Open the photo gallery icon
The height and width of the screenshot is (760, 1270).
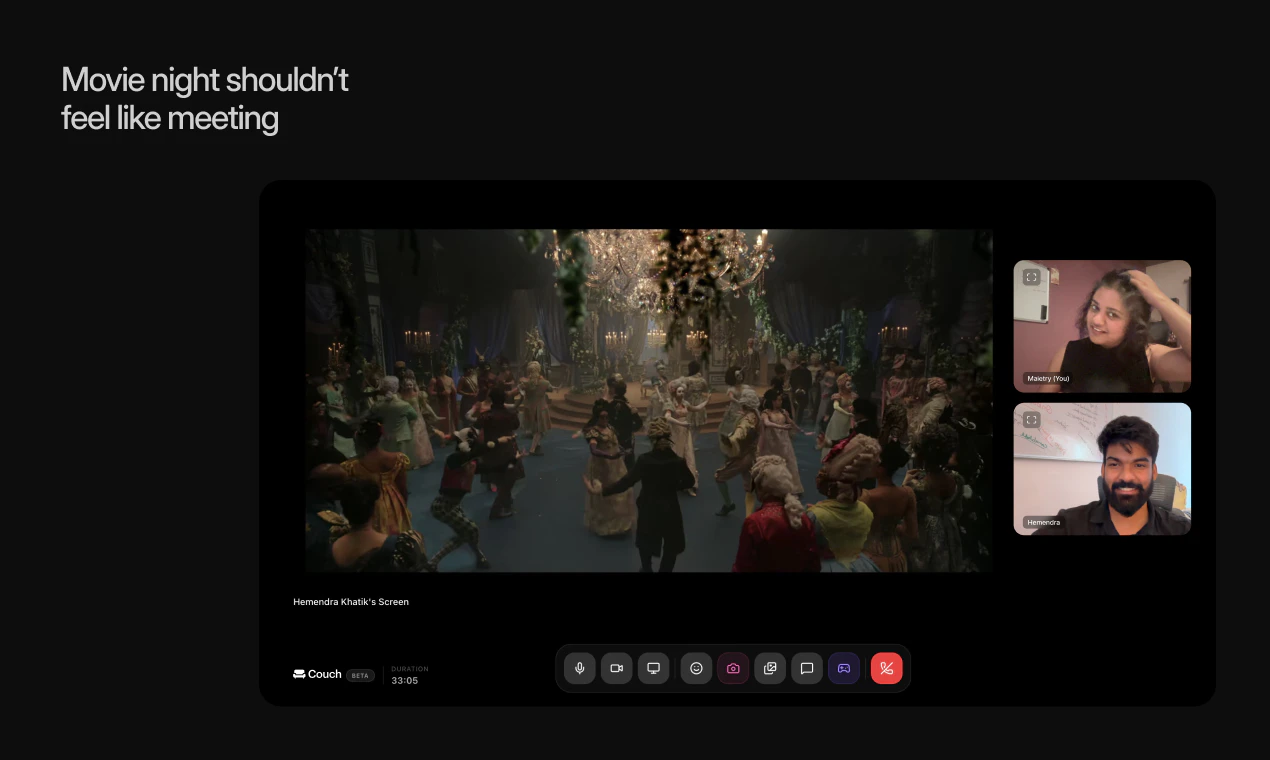[770, 668]
